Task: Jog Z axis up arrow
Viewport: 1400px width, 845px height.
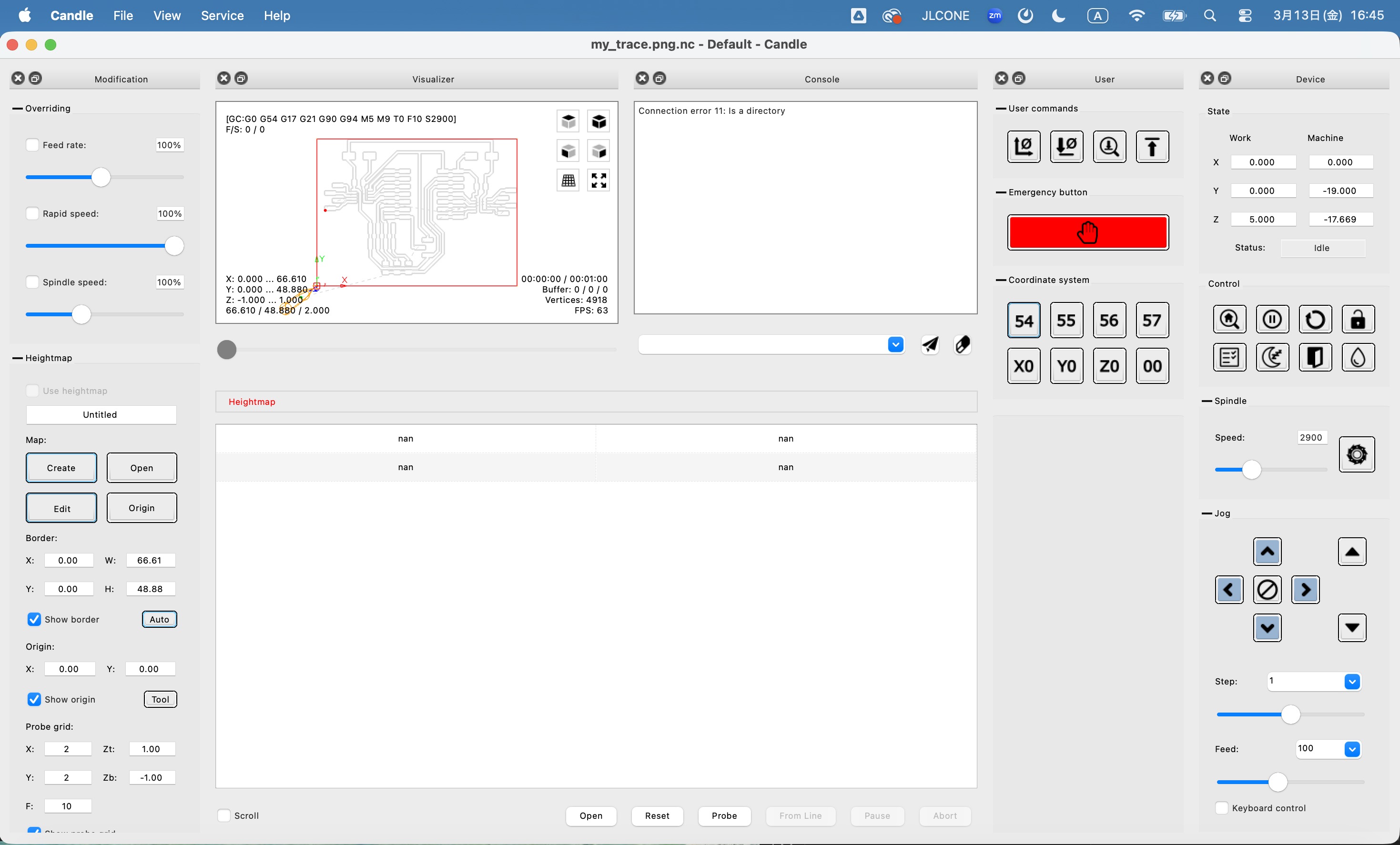Action: [1352, 552]
